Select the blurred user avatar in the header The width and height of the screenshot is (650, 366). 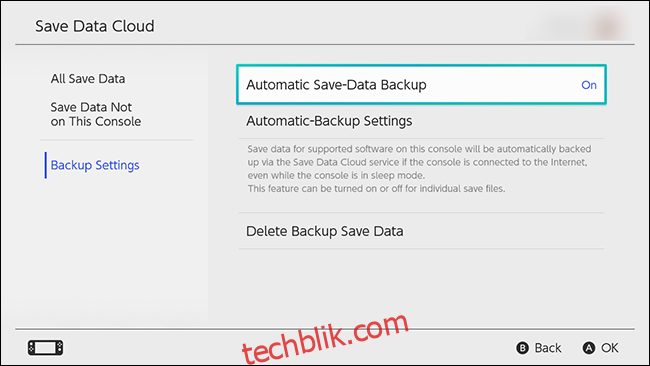click(608, 25)
